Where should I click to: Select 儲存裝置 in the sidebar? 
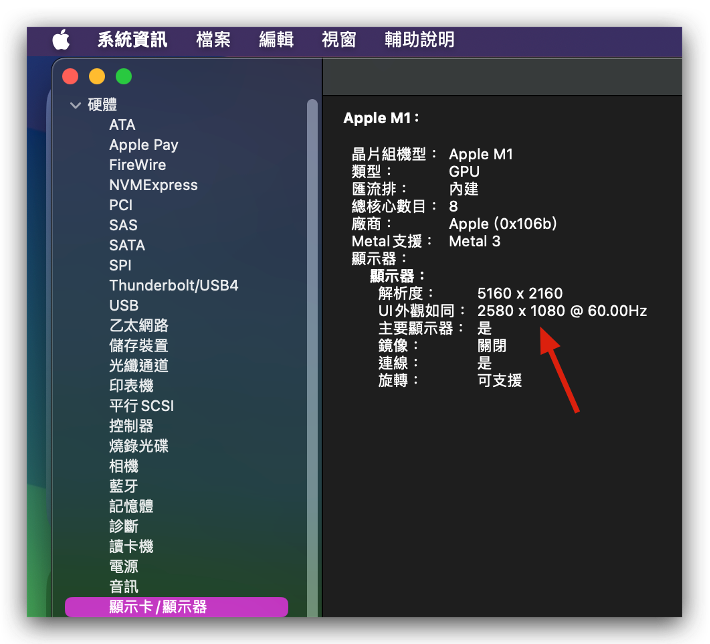coord(139,346)
